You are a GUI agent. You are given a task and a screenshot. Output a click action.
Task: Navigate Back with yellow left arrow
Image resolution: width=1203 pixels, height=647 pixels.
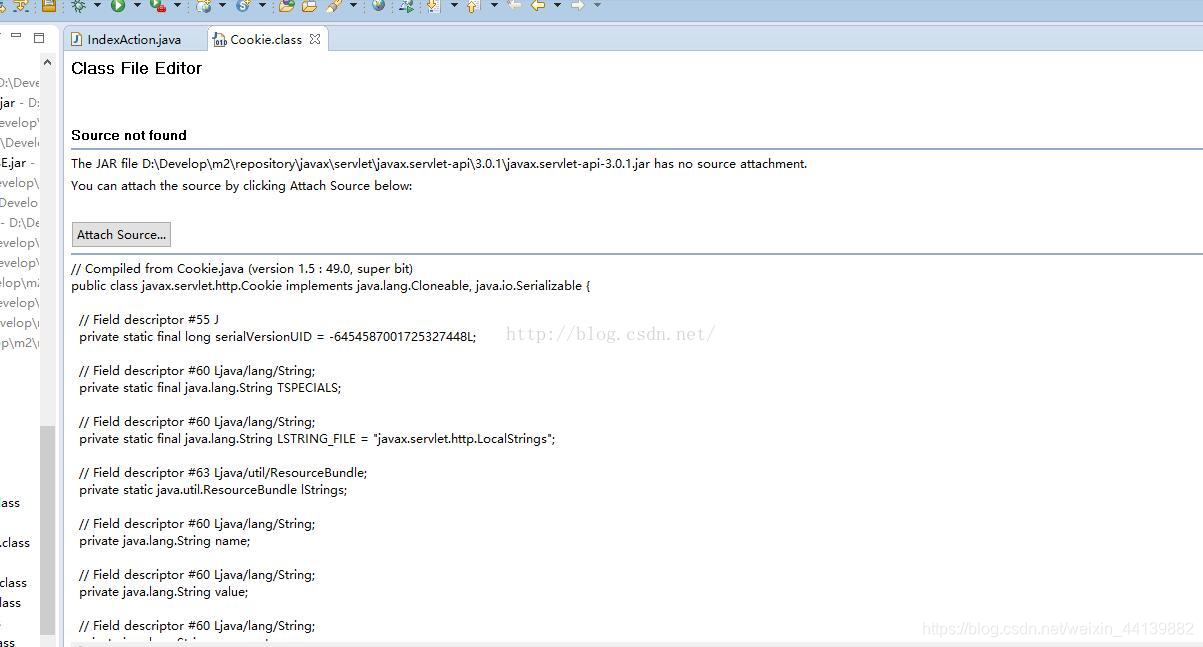point(538,5)
